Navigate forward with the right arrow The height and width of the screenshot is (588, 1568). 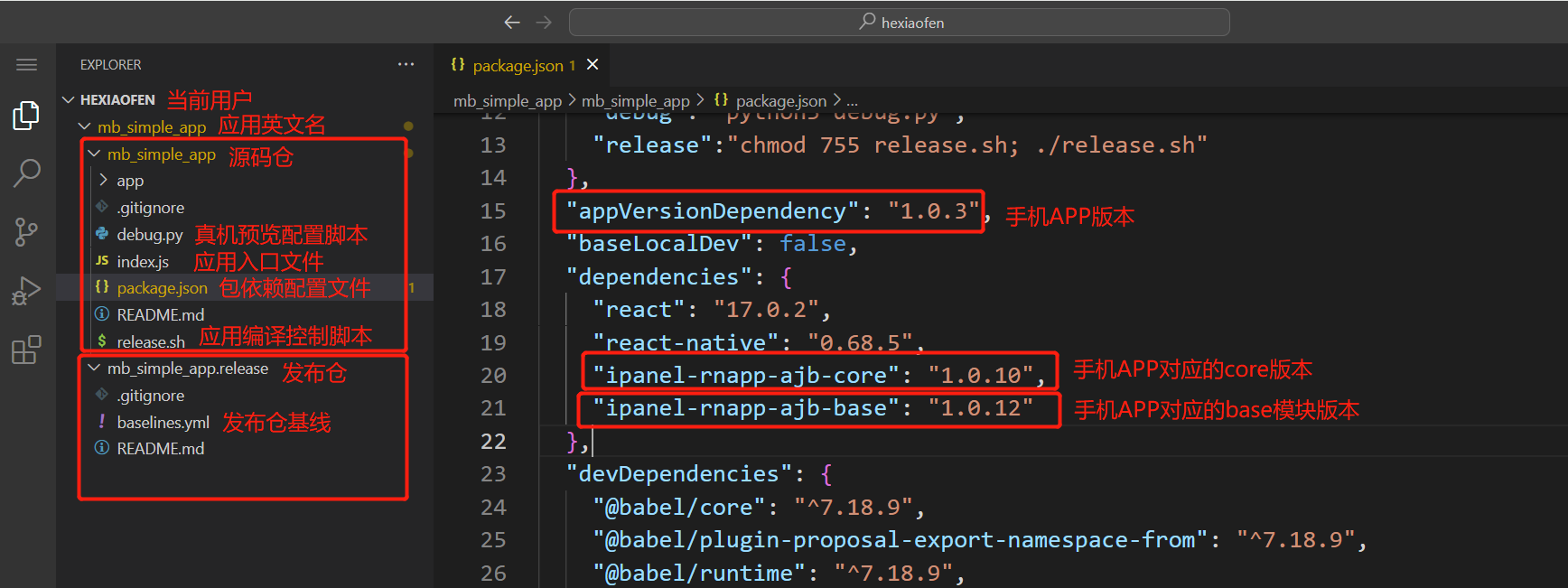click(544, 23)
